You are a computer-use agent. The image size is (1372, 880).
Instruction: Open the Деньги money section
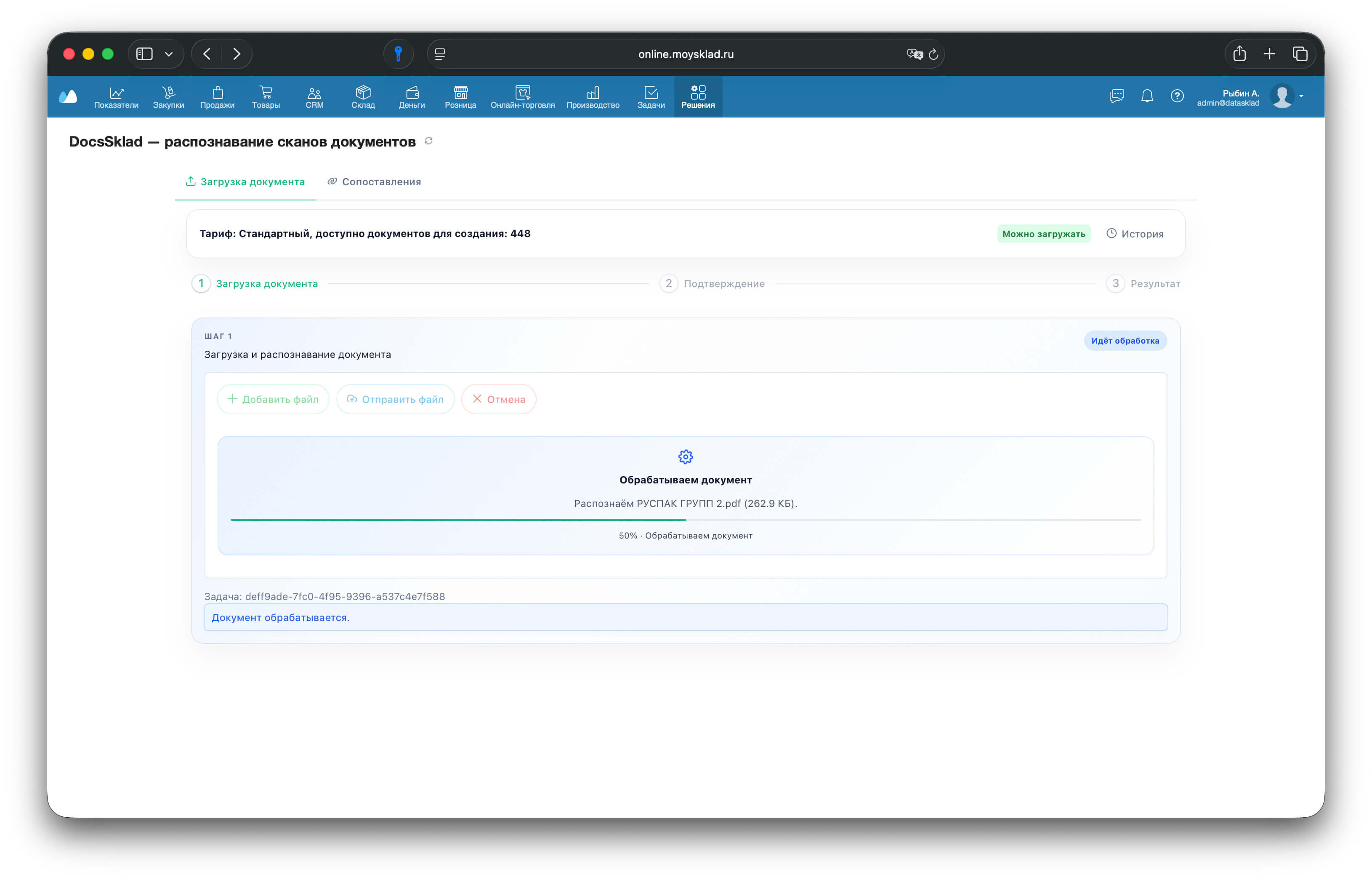[x=412, y=96]
